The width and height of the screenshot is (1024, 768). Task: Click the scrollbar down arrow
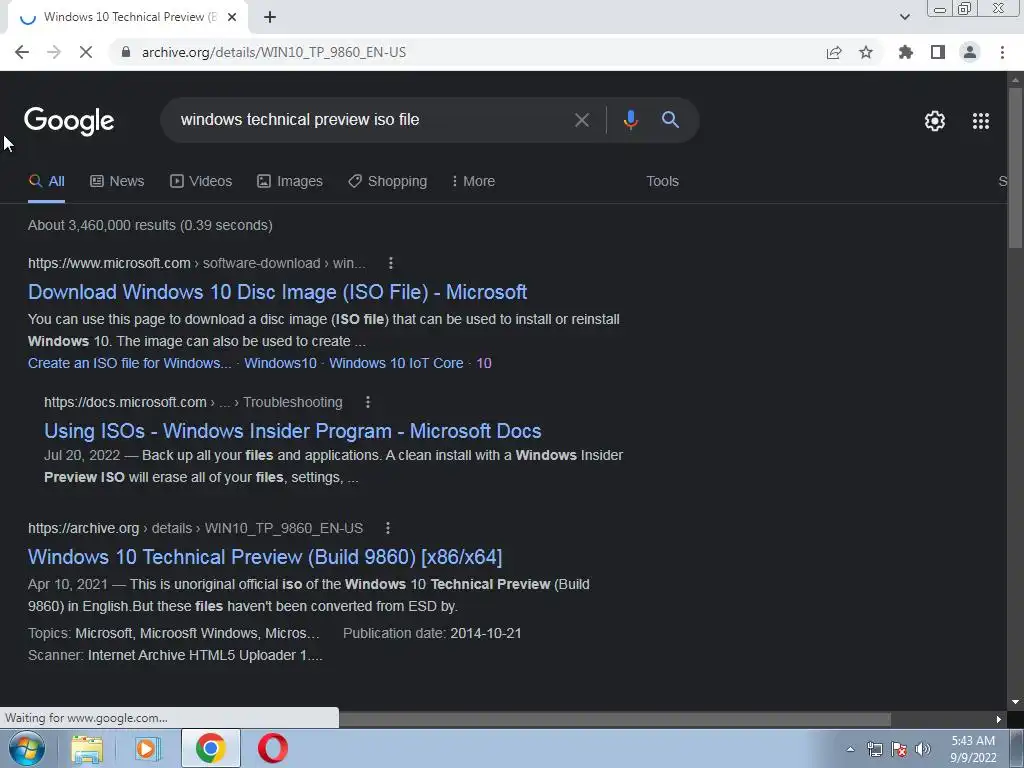coord(1015,702)
